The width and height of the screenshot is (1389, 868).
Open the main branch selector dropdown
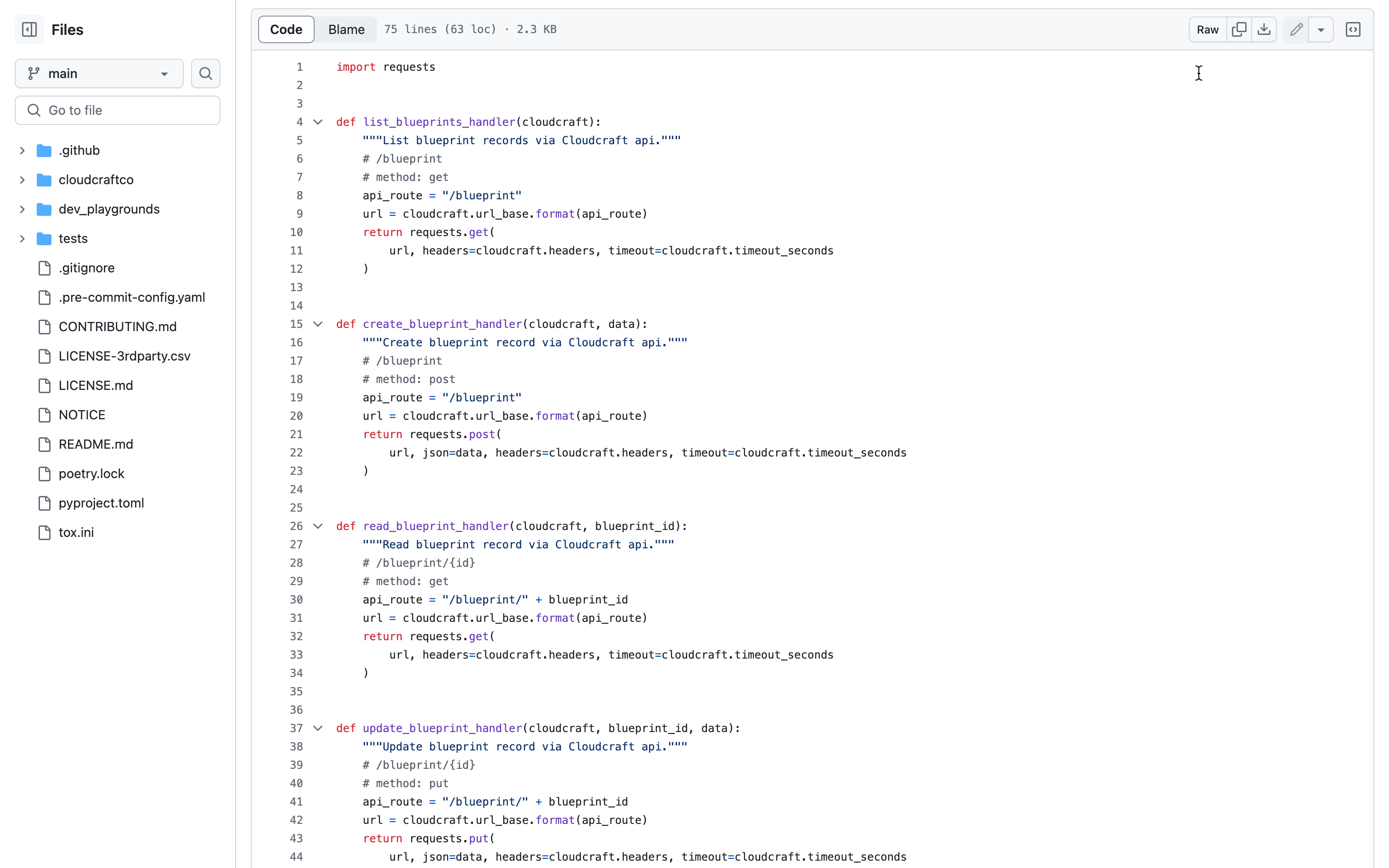tap(99, 73)
